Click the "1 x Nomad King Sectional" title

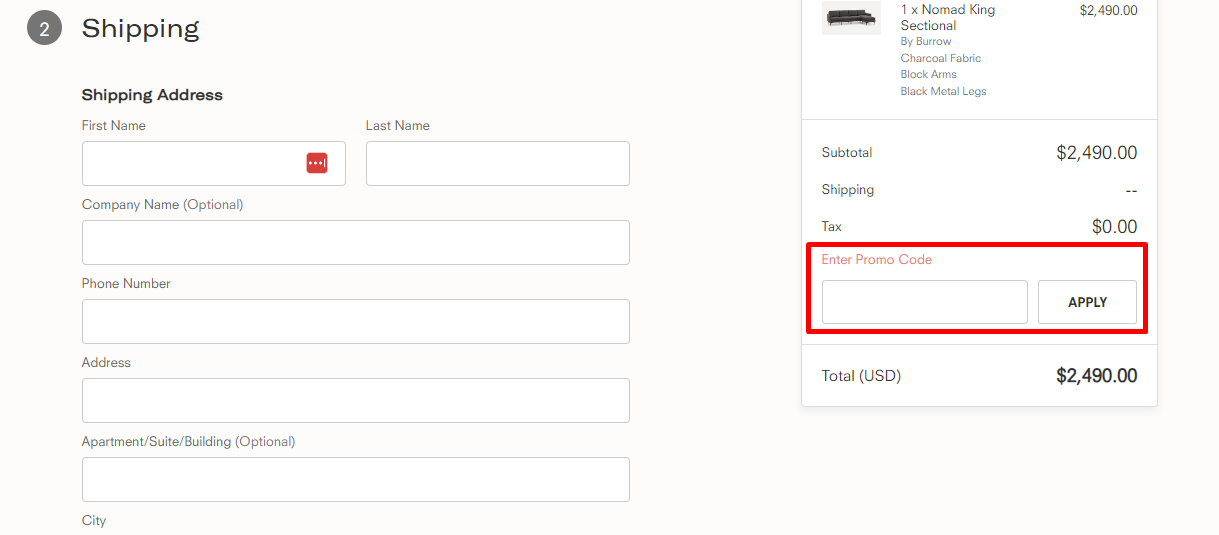tap(948, 17)
